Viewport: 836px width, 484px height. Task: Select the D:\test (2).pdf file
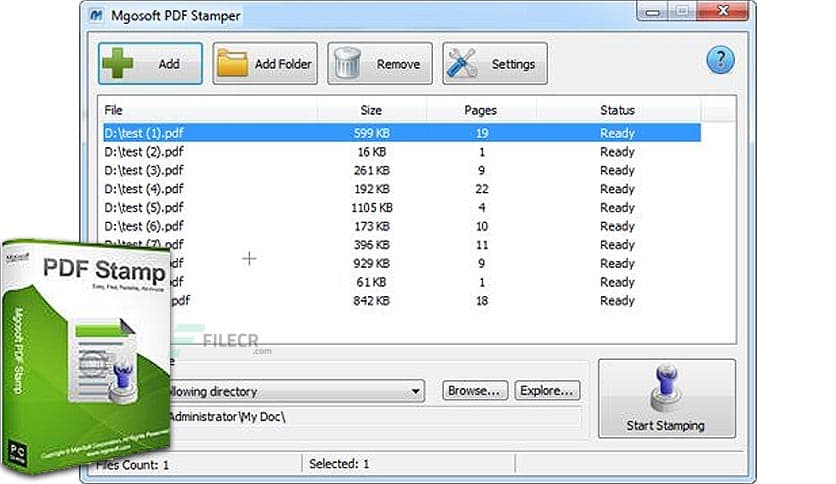coord(144,152)
